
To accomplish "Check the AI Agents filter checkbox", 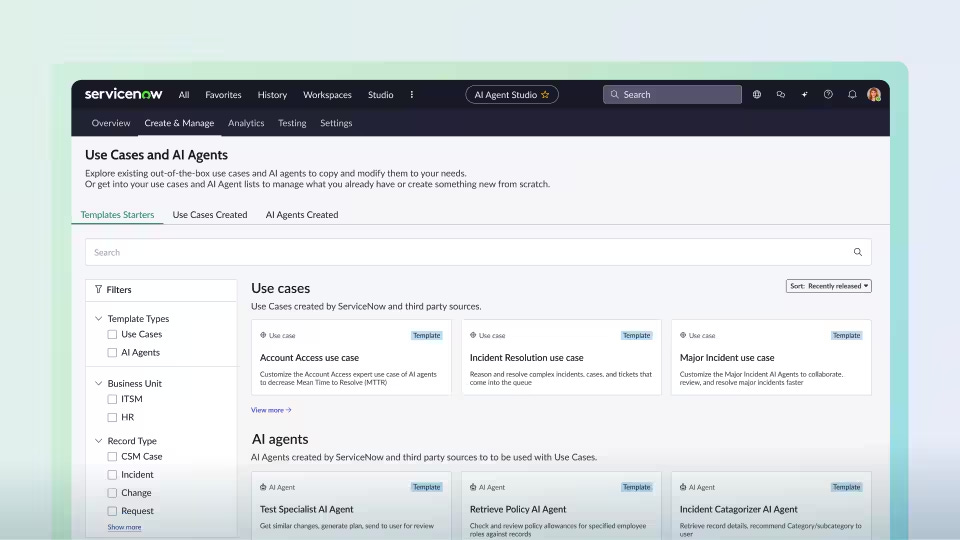I will pos(112,353).
